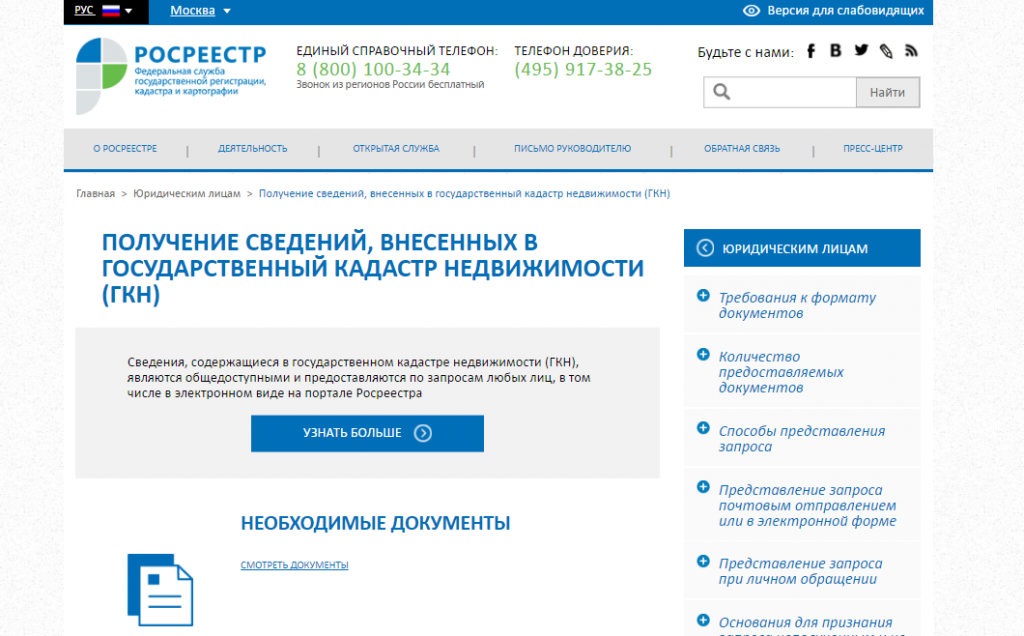Open the Twitter bird icon
Image resolution: width=1024 pixels, height=636 pixels.
point(861,51)
